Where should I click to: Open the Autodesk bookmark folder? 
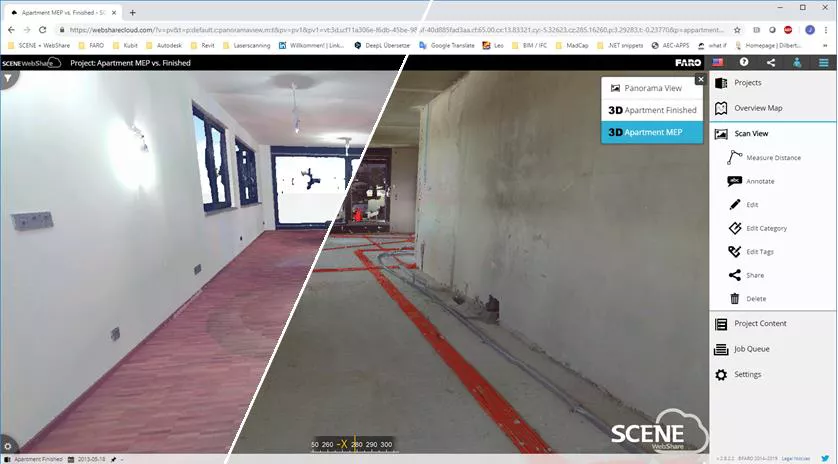tap(164, 45)
